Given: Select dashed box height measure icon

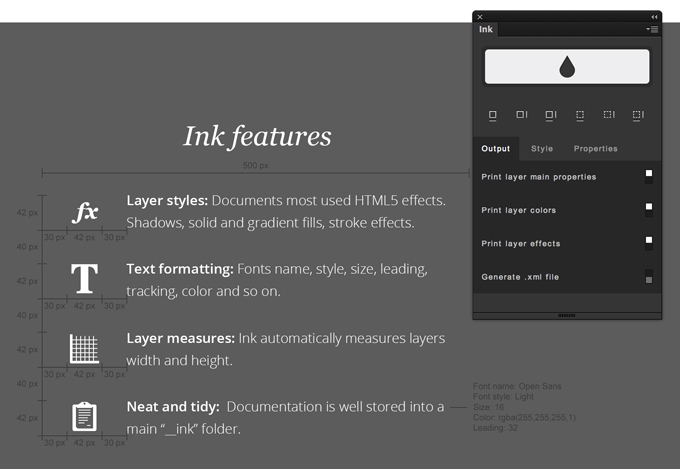Looking at the screenshot, I should (609, 115).
